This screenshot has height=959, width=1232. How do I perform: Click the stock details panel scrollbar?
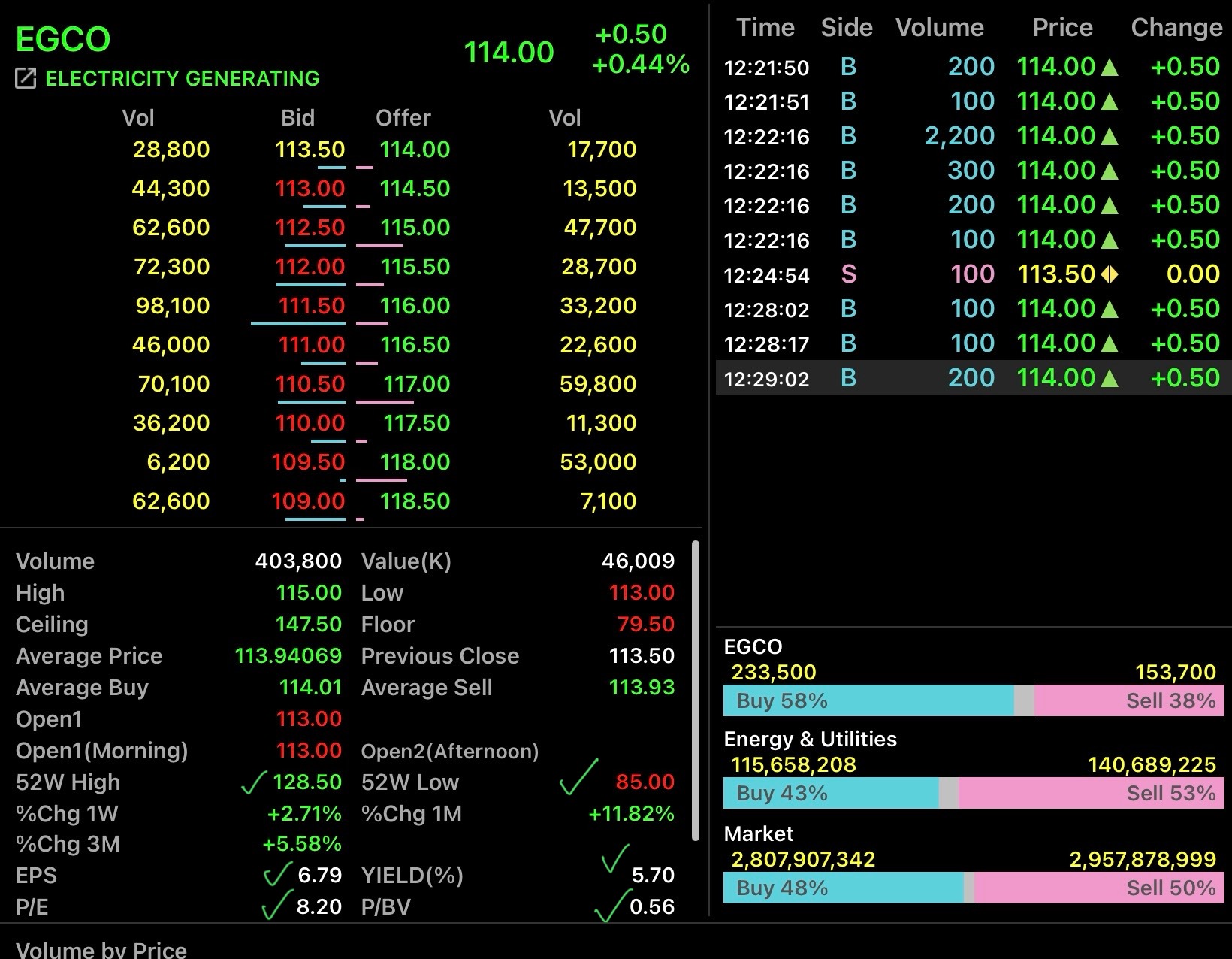pyautogui.click(x=696, y=691)
